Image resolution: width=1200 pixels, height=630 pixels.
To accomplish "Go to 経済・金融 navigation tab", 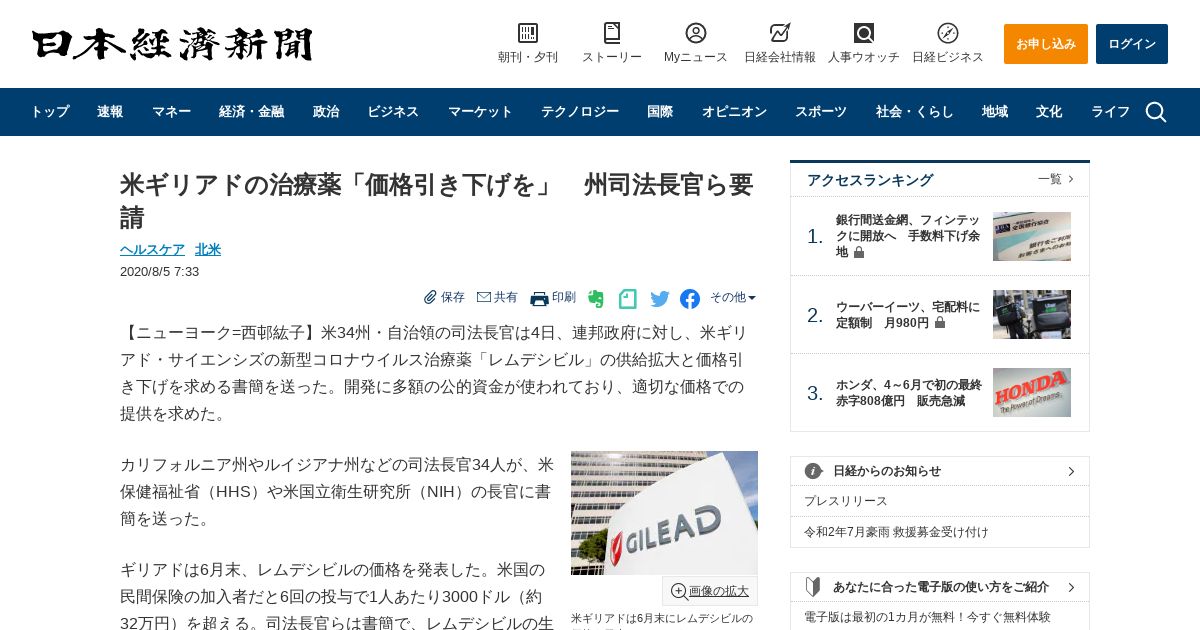I will tap(252, 112).
